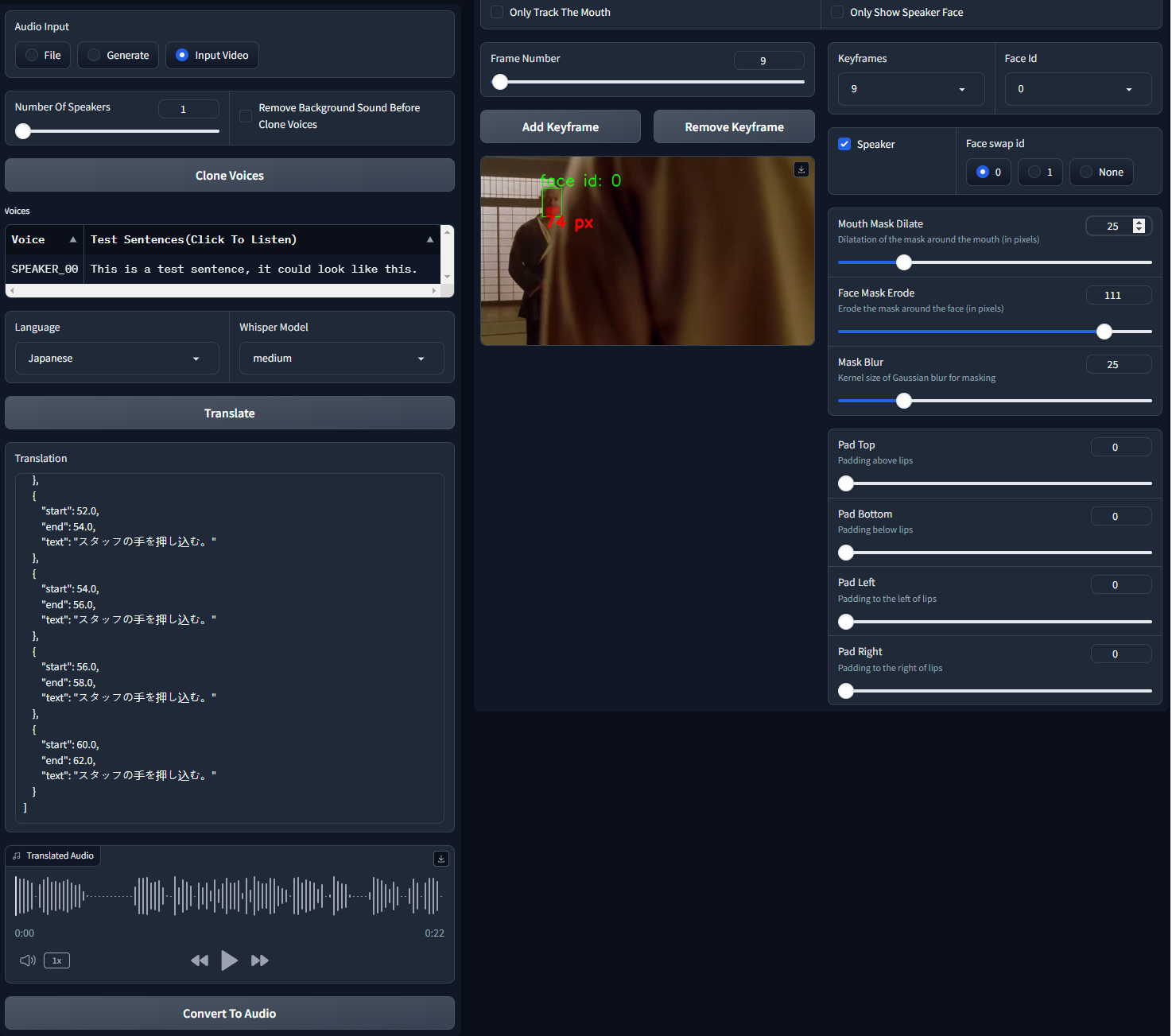
Task: Click the Face Mask Erode slider handle
Action: 1104,332
